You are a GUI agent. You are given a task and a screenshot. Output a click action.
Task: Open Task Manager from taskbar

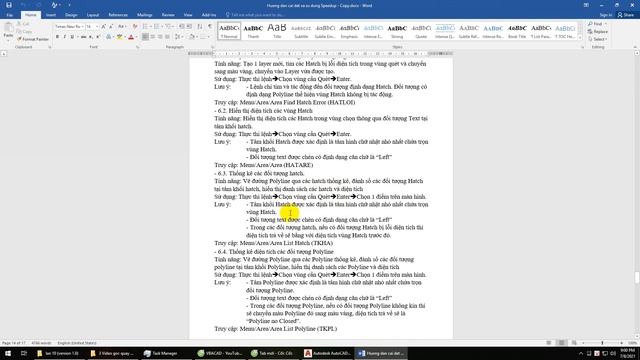[161, 353]
